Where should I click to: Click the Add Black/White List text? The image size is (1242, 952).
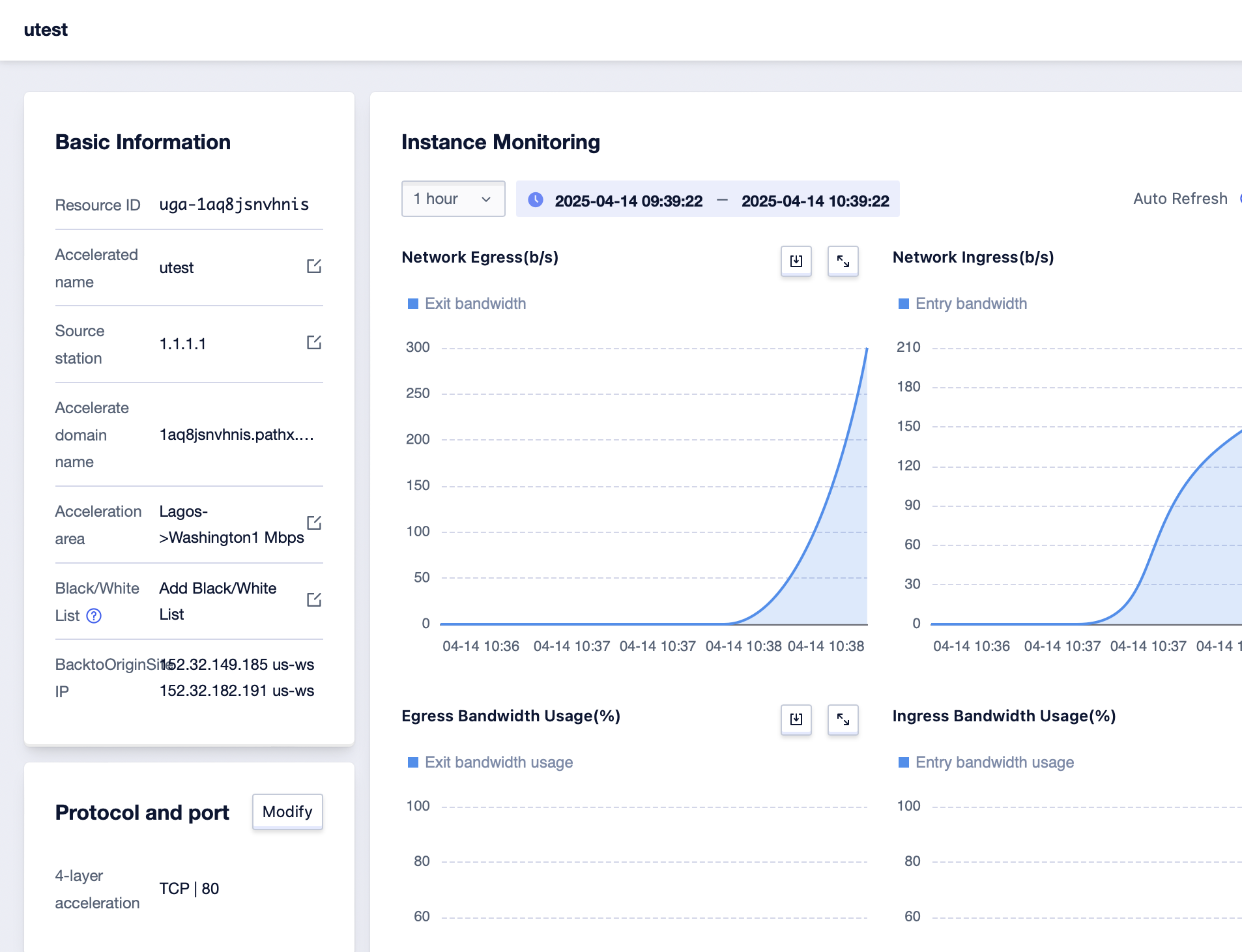coord(218,601)
